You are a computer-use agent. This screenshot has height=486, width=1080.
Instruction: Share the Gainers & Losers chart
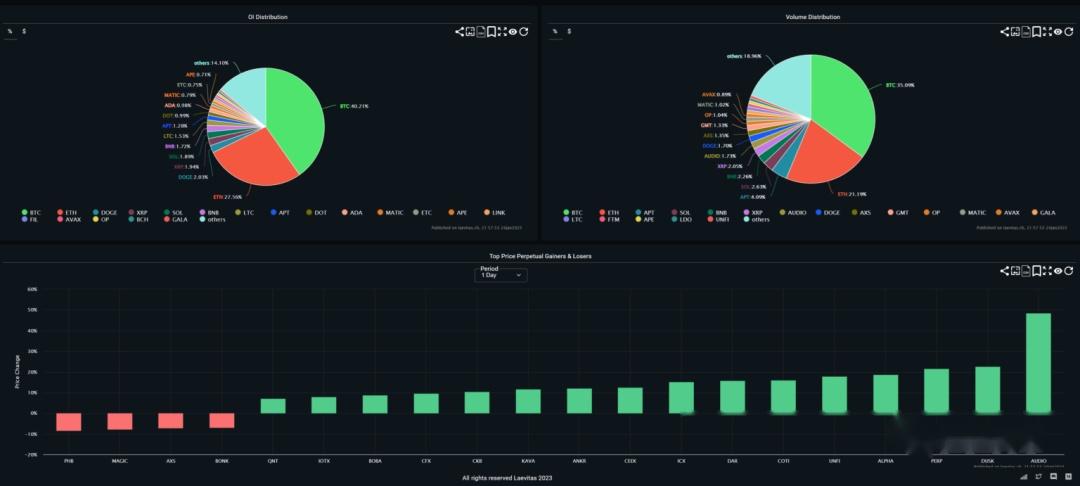click(x=1005, y=271)
